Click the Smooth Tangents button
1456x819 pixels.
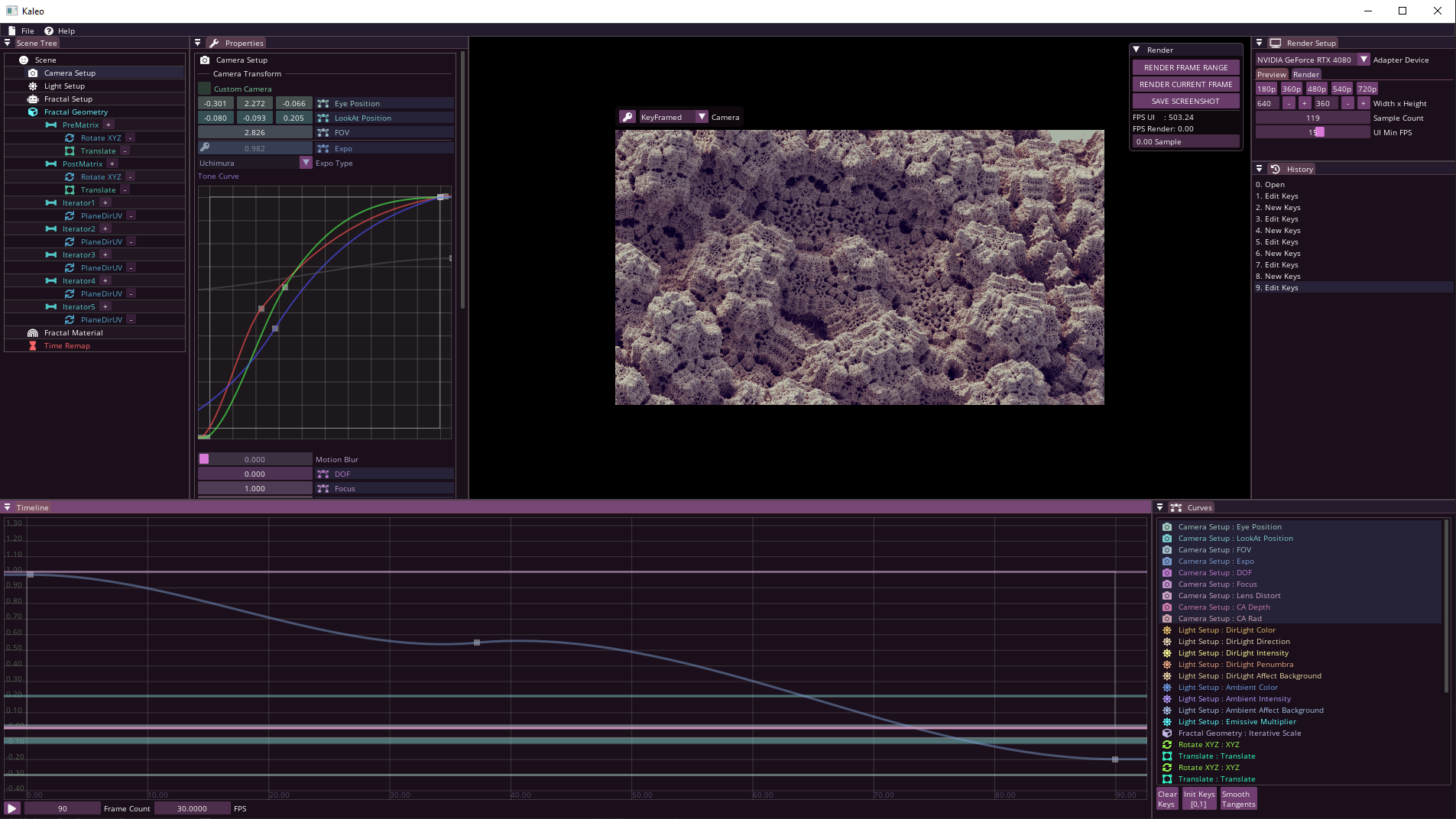[1238, 799]
